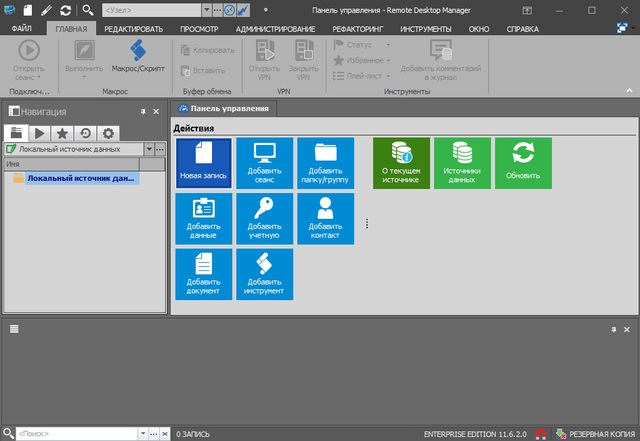Expand the bottom search field dropdown arrow
This screenshot has height=441, width=640.
[x=142, y=434]
